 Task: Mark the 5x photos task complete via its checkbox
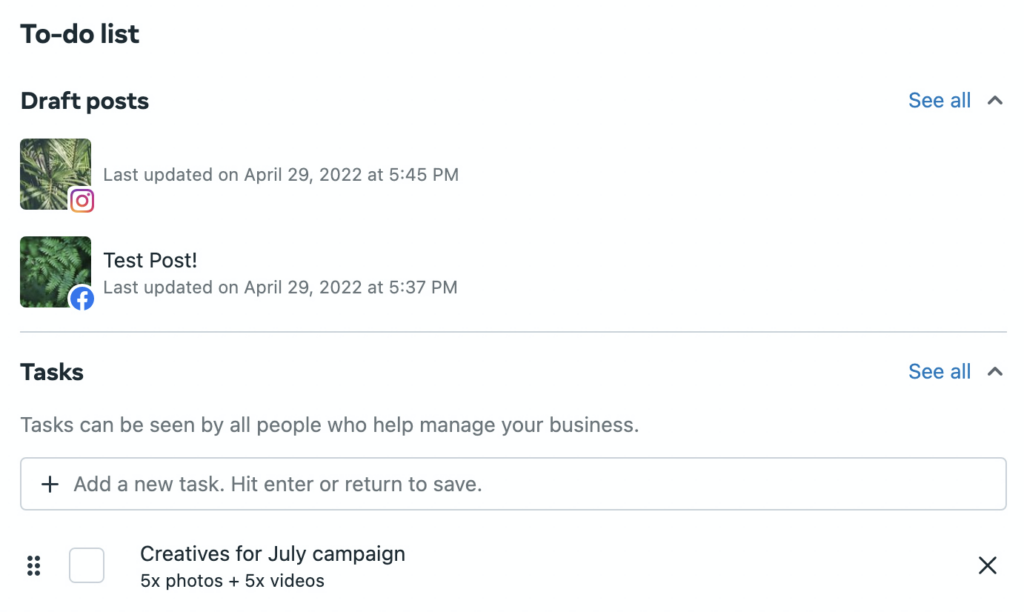[86, 565]
